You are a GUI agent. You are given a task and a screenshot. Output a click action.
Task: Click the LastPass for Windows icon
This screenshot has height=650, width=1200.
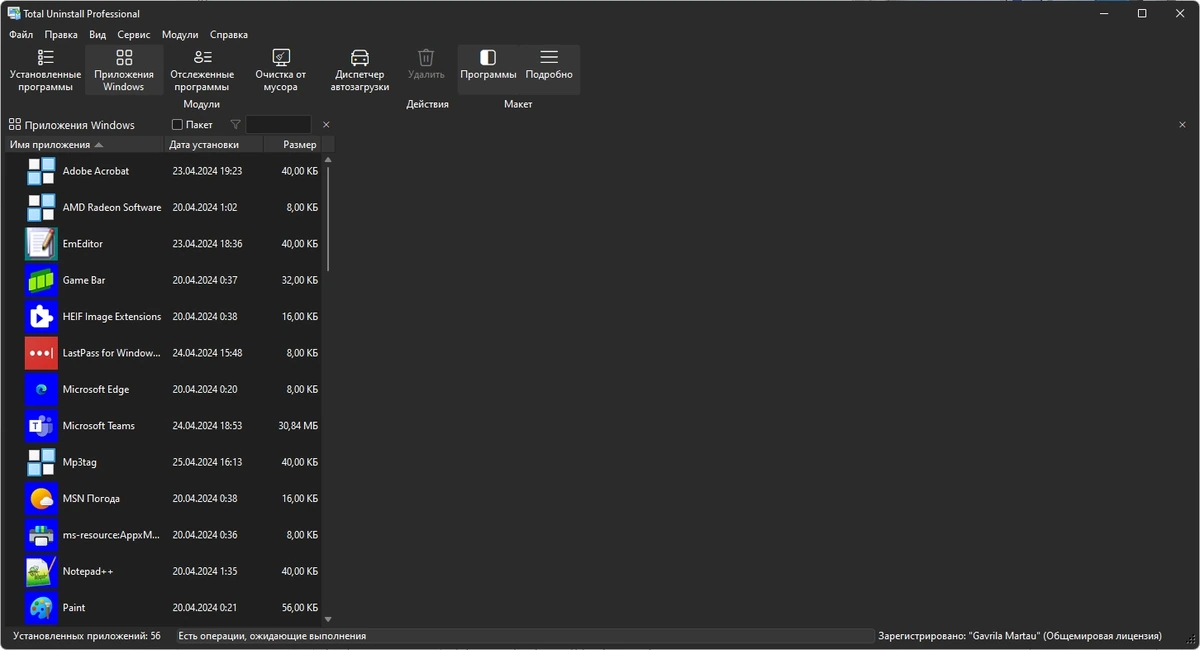click(41, 353)
